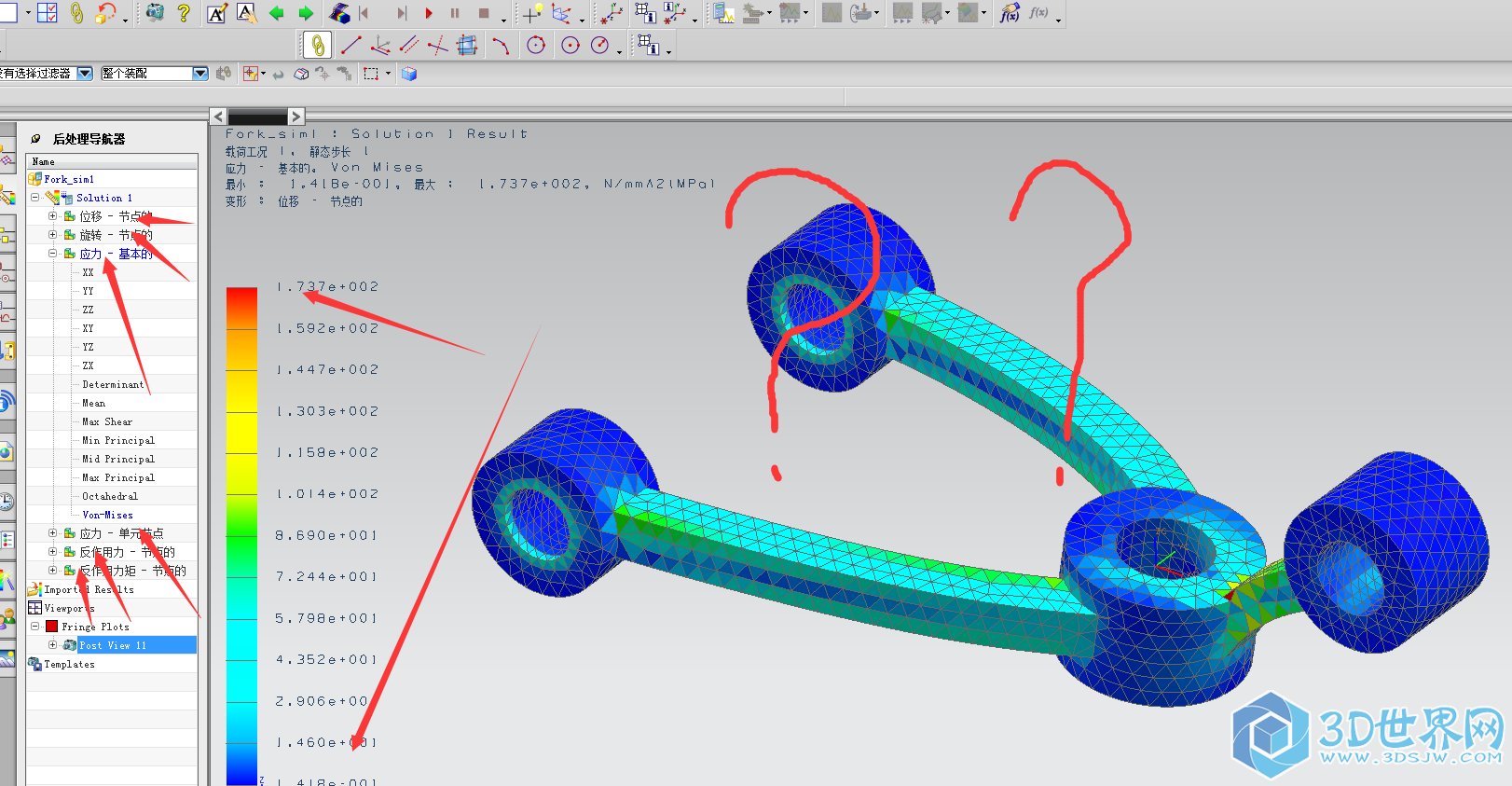
Task: Expand the Post View 11 node
Action: point(53,645)
